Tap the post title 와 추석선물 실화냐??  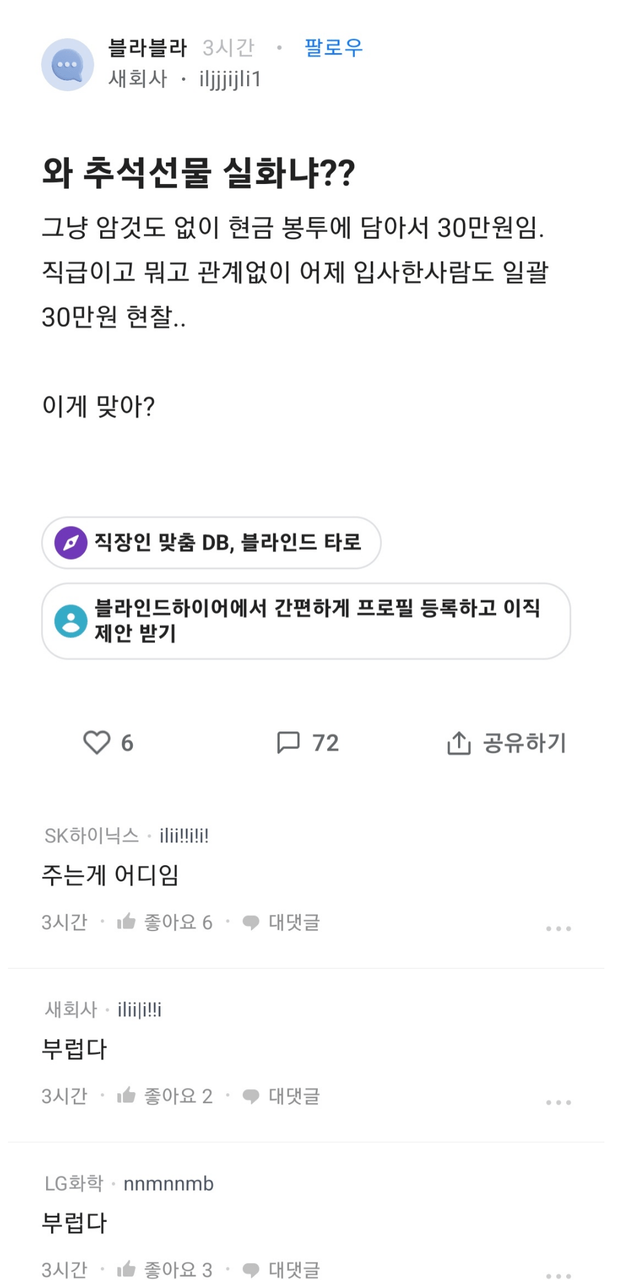click(197, 174)
